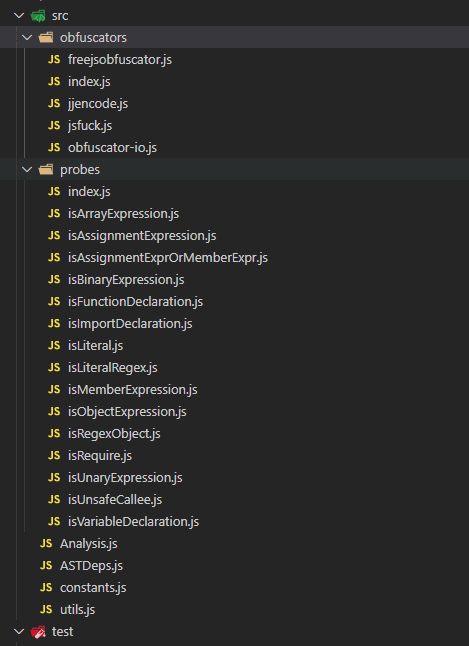Click JS icon beside isObjectExpression.js
Viewport: 469px width, 646px height.
coord(54,411)
